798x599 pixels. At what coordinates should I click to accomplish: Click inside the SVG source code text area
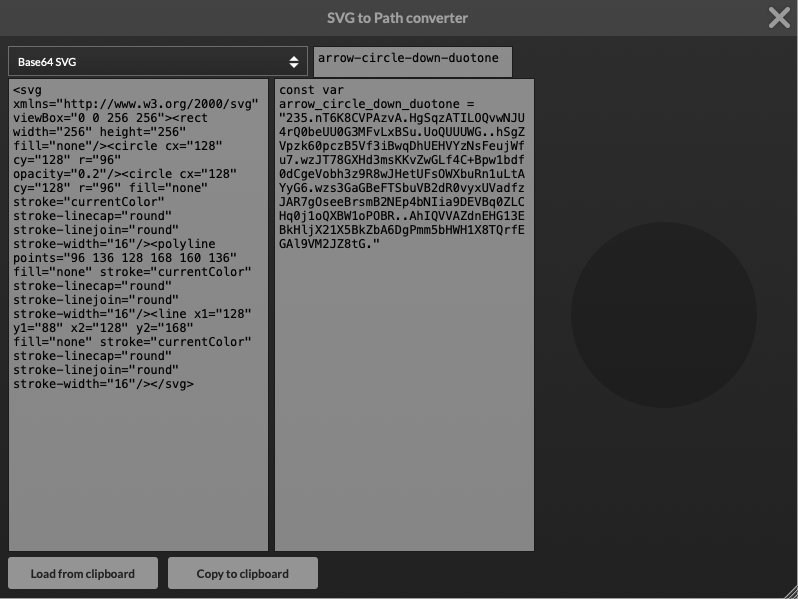tap(138, 315)
